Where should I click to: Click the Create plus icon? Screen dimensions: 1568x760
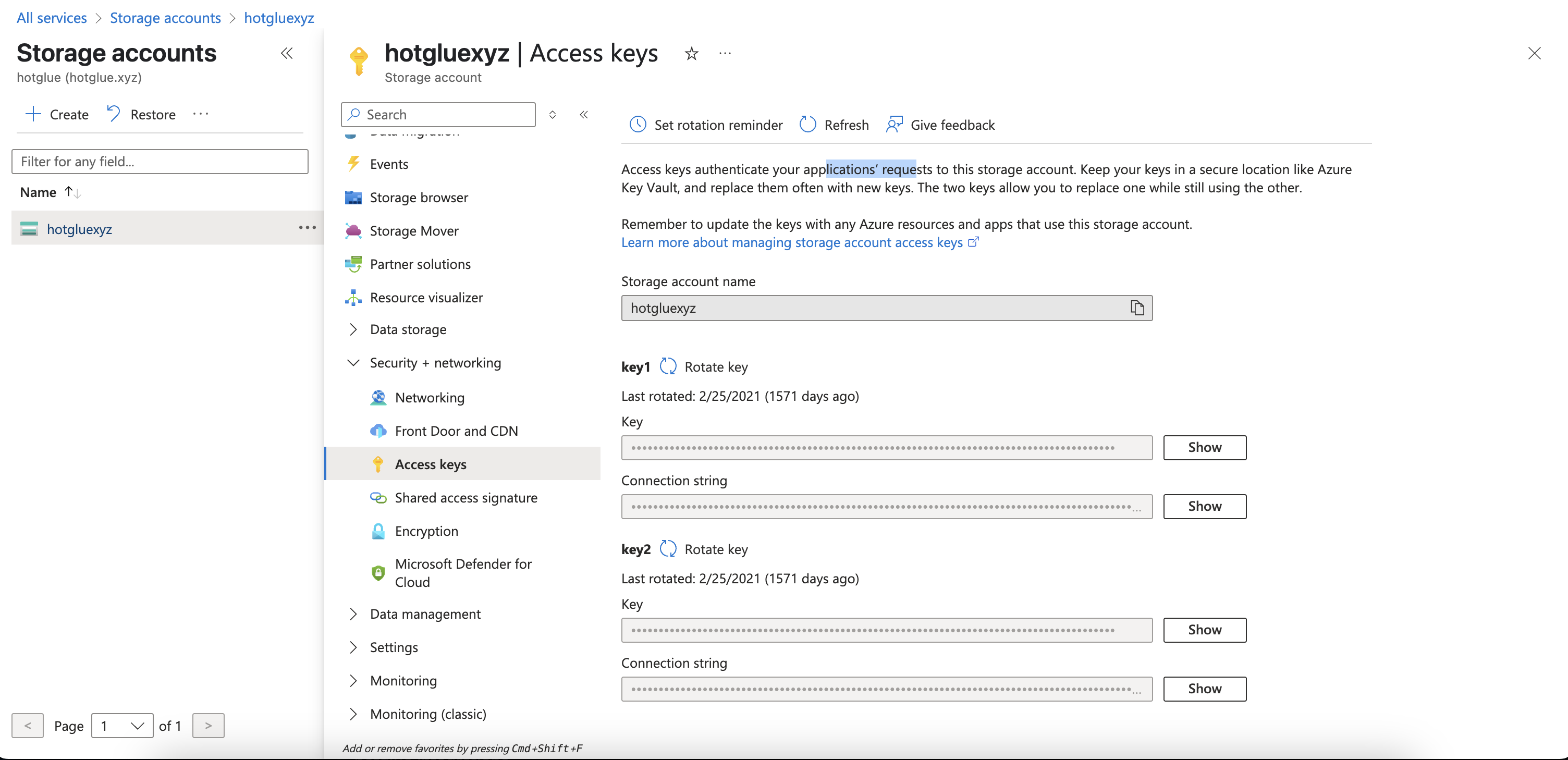(33, 114)
